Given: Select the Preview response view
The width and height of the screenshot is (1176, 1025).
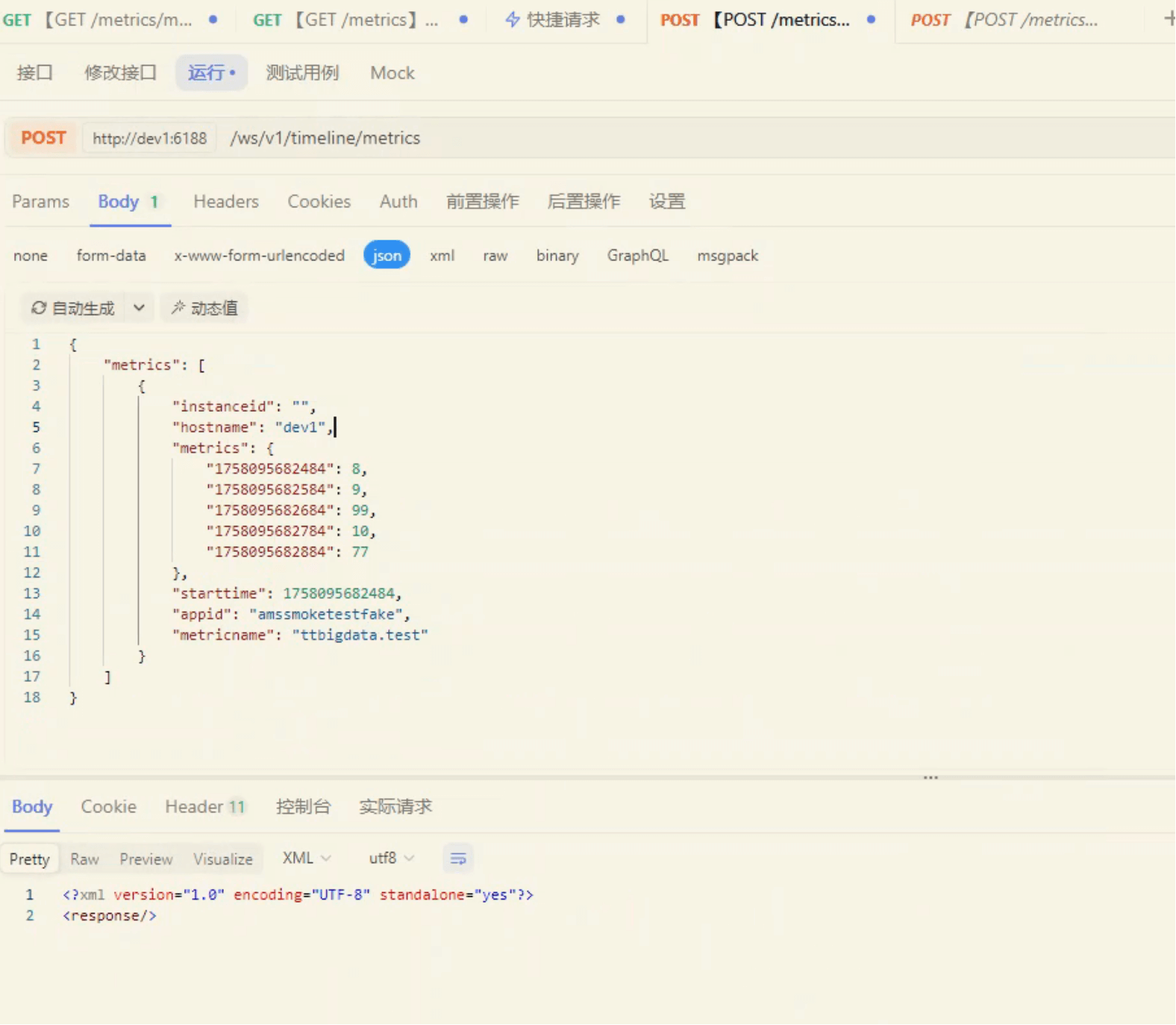Looking at the screenshot, I should 146,859.
